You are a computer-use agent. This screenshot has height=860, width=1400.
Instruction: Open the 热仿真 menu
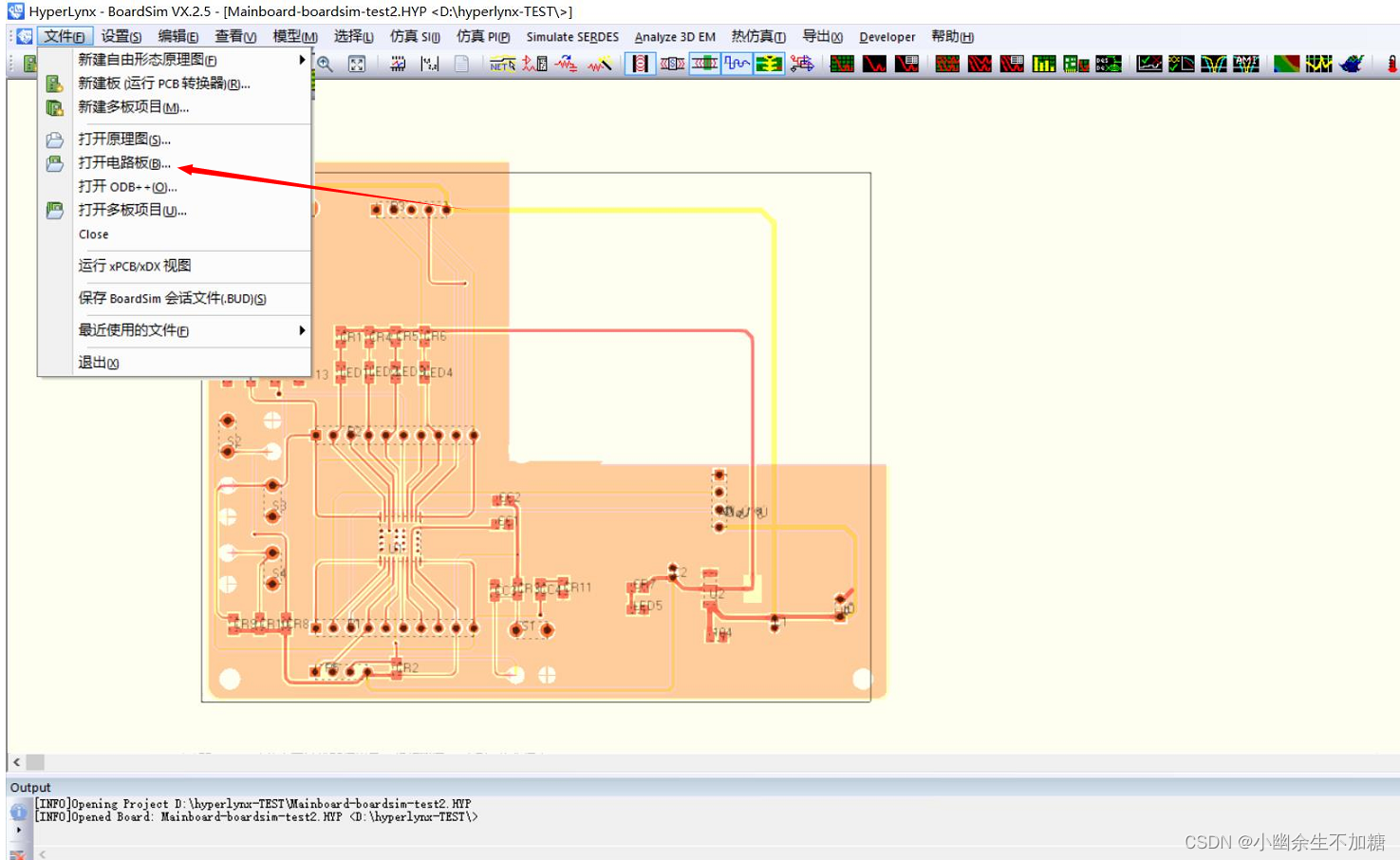pyautogui.click(x=758, y=36)
